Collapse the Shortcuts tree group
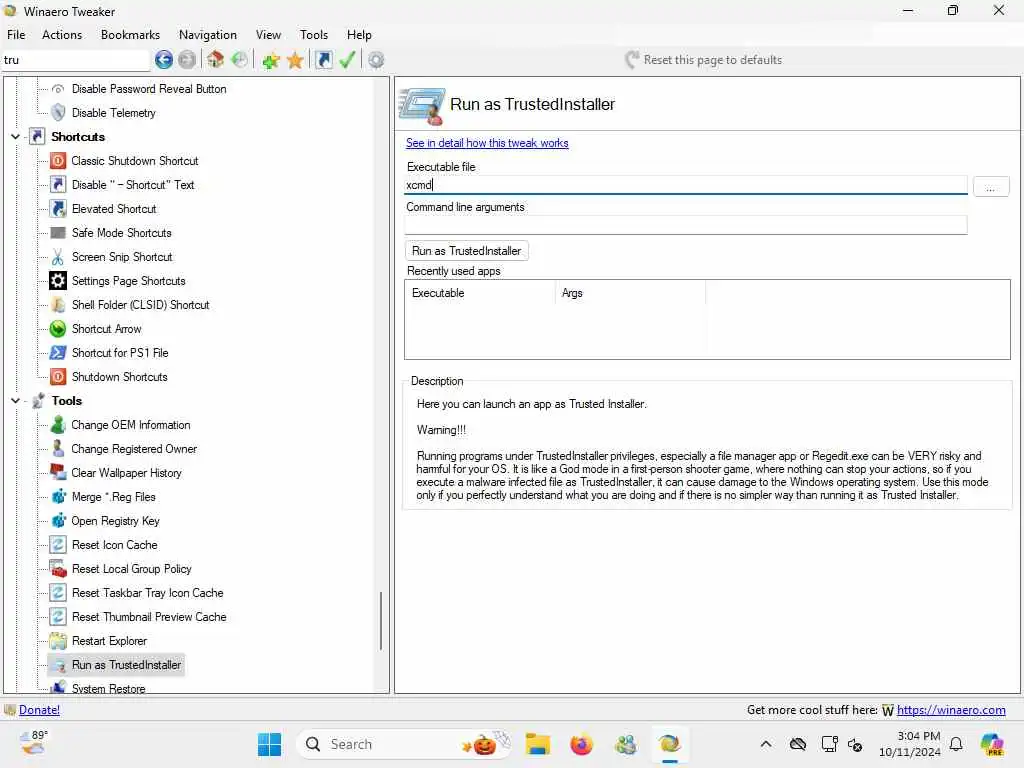 pyautogui.click(x=16, y=136)
